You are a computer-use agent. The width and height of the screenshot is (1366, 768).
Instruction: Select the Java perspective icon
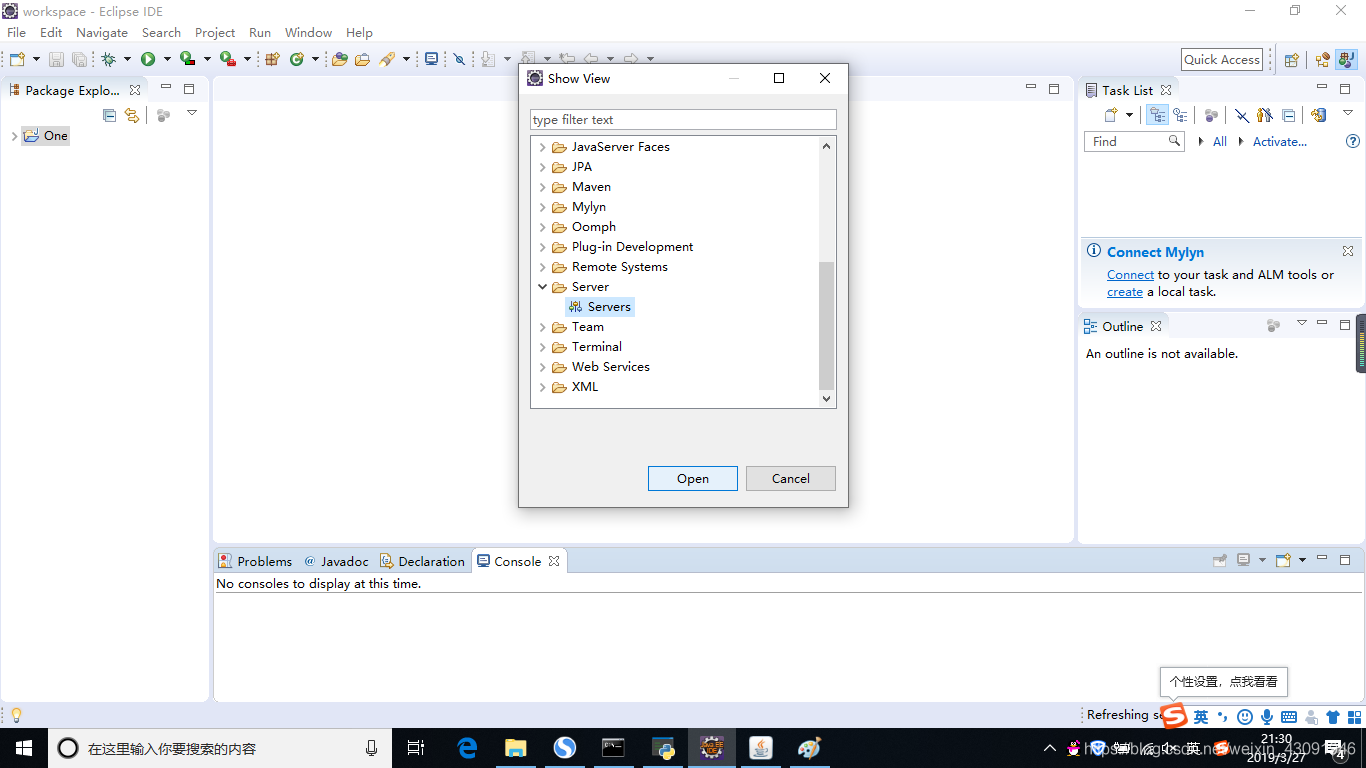[x=1346, y=59]
